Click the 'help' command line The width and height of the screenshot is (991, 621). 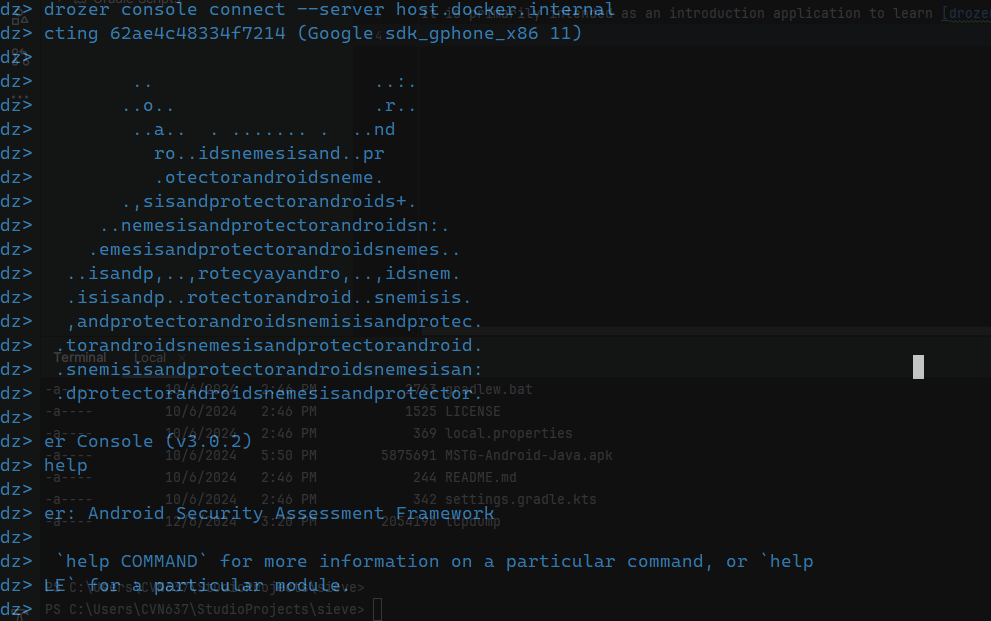click(x=66, y=466)
